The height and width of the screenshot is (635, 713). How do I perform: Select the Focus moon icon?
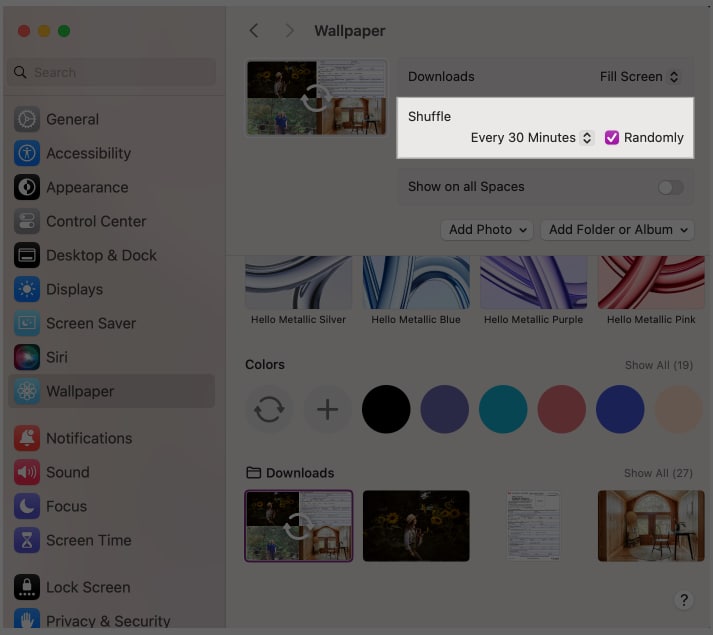(27, 506)
